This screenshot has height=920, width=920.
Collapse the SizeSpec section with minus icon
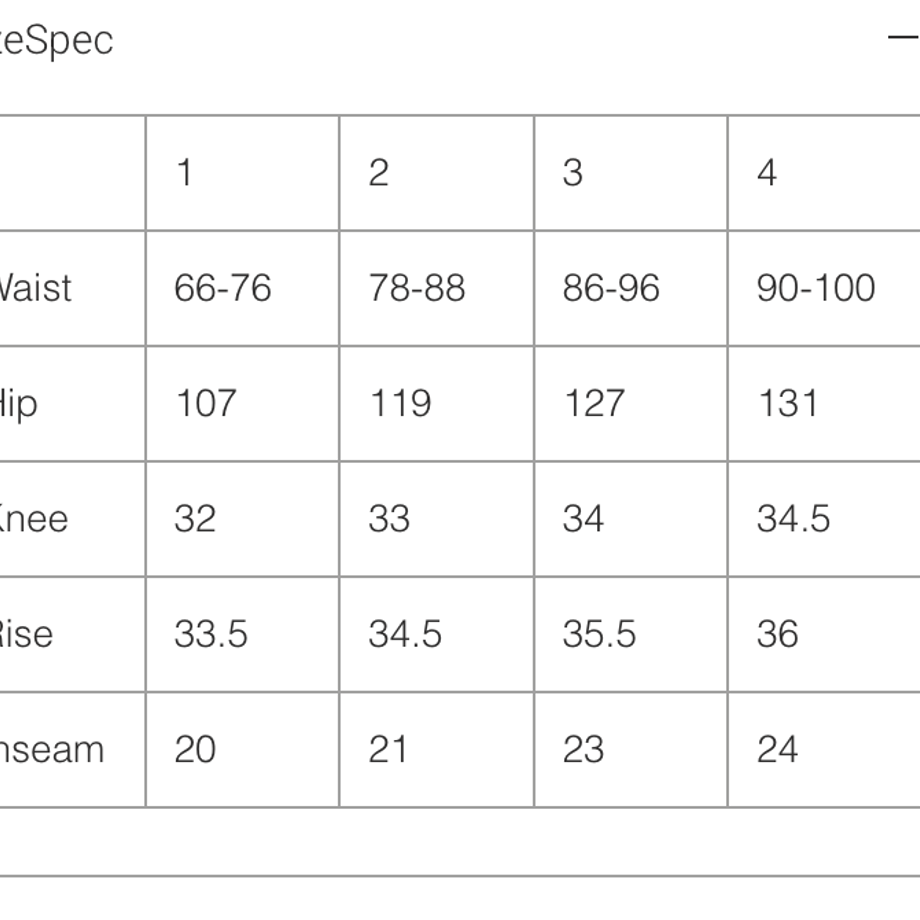coord(904,38)
